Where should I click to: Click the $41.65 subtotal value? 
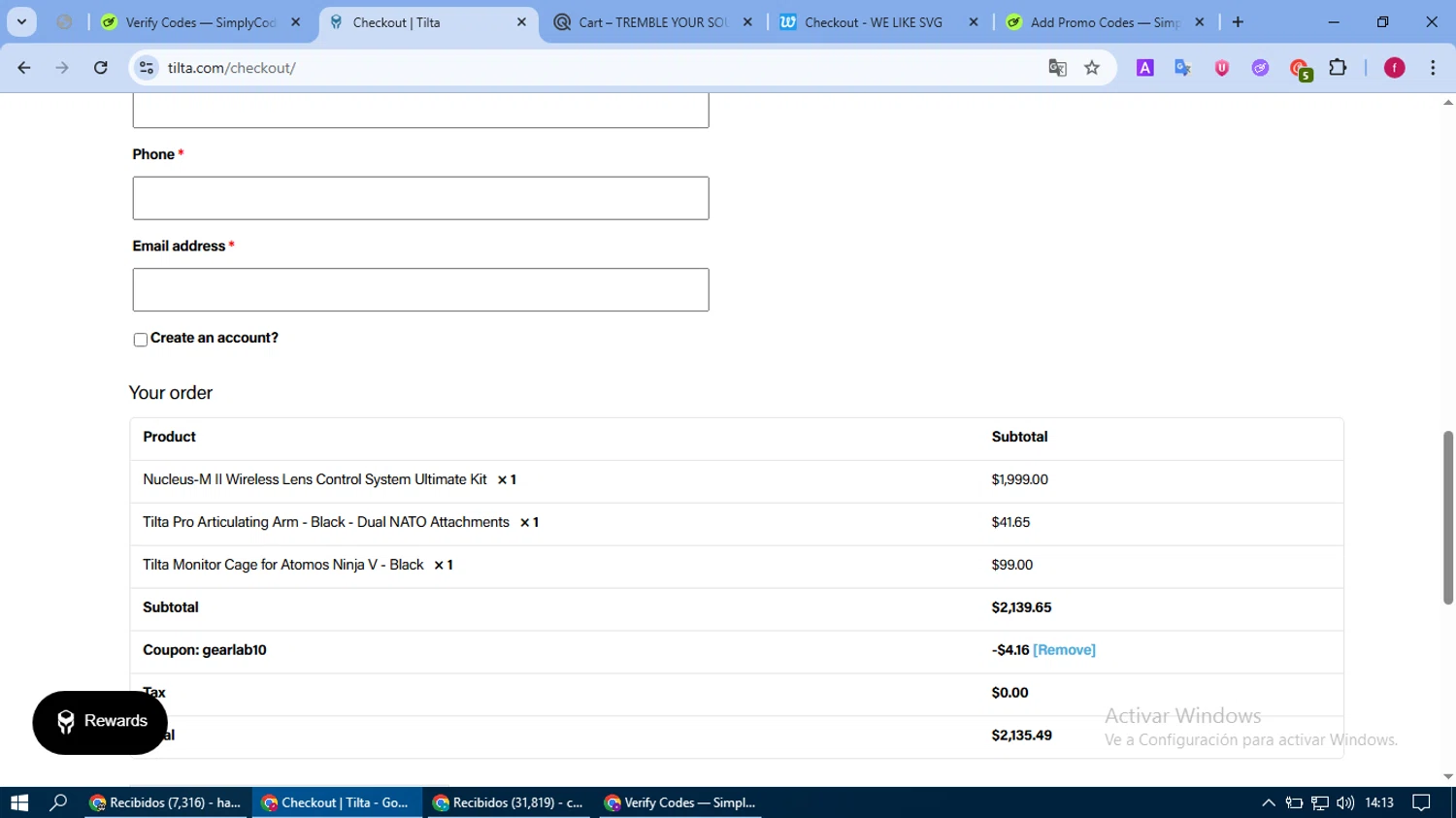(x=1010, y=522)
